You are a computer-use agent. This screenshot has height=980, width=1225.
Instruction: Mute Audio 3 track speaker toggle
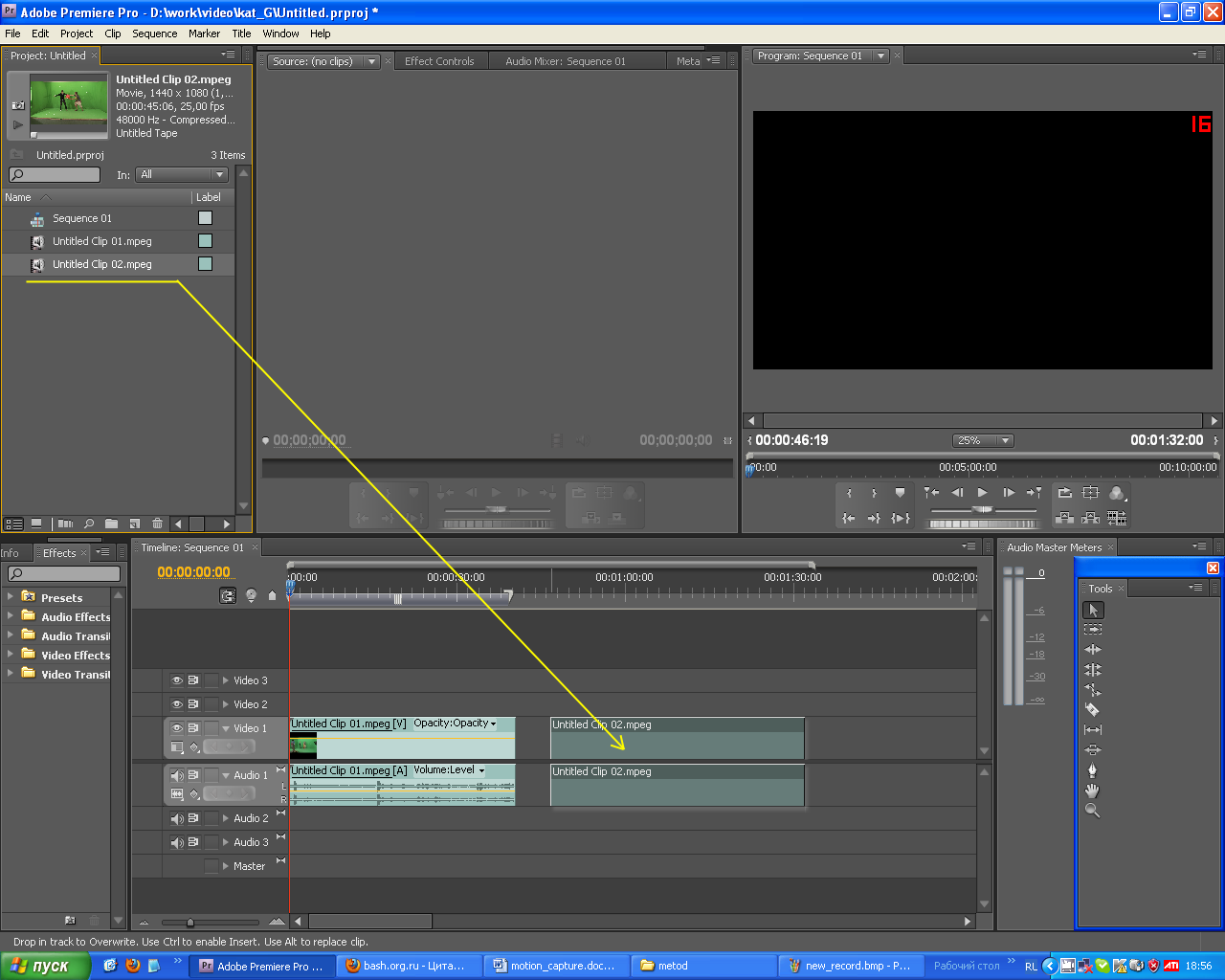[177, 842]
